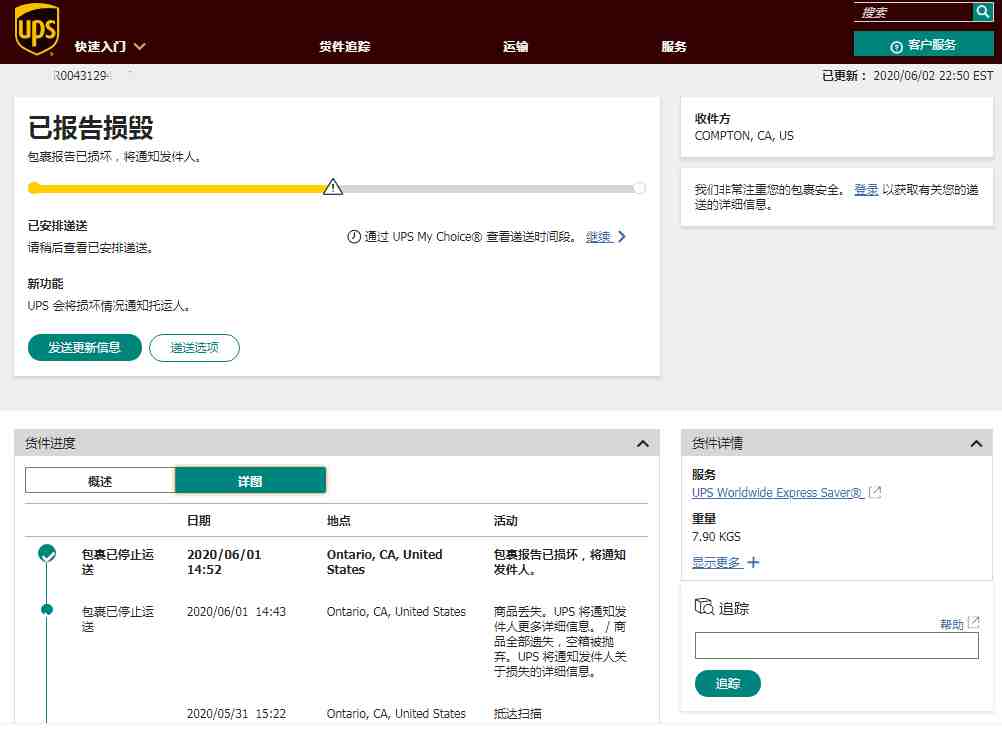Viewport: 1002px width, 729px height.
Task: Click the 已更新 timestamp text
Action: 907,75
